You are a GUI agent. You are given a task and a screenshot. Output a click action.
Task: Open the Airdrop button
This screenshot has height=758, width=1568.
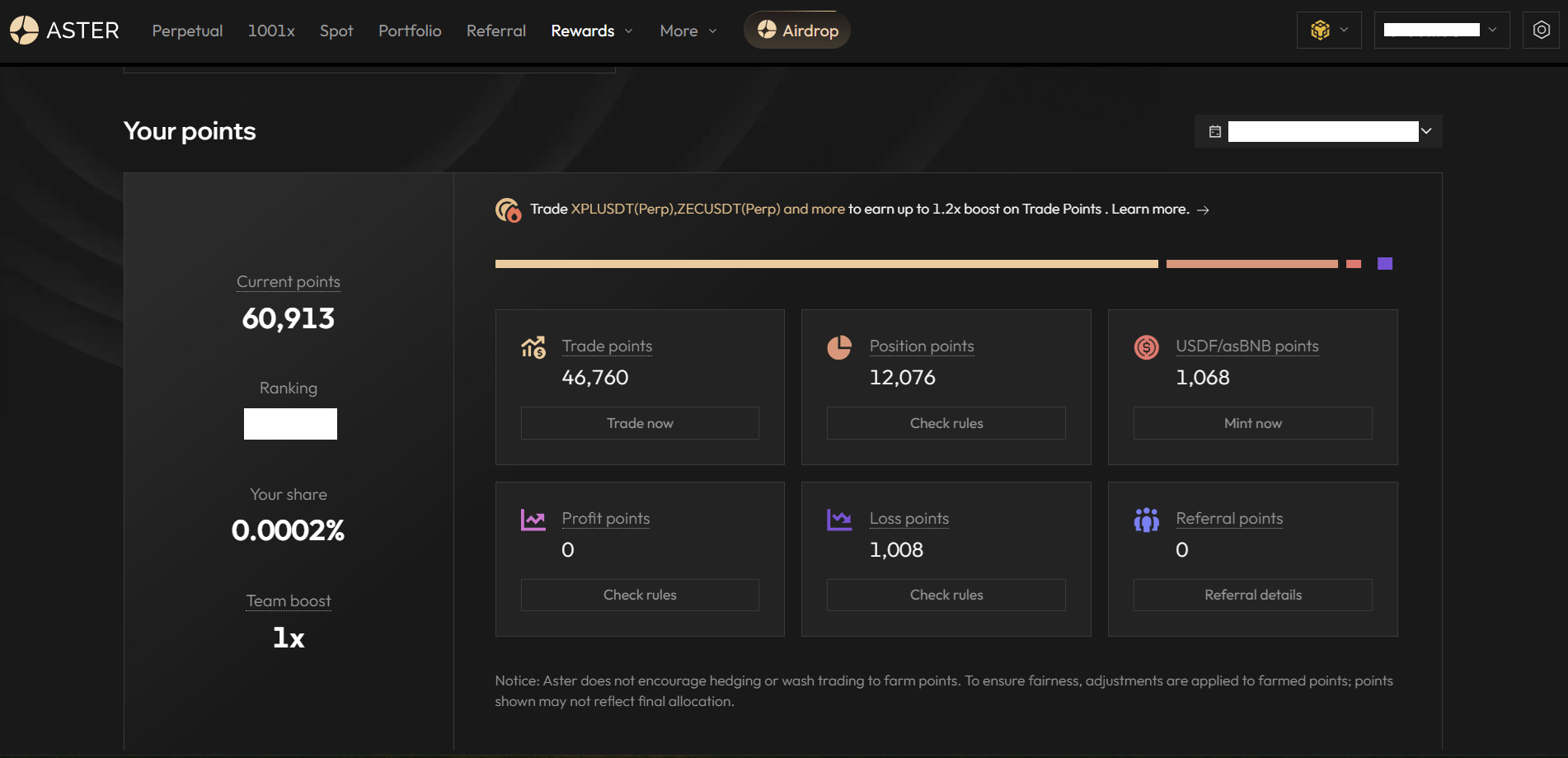tap(797, 31)
